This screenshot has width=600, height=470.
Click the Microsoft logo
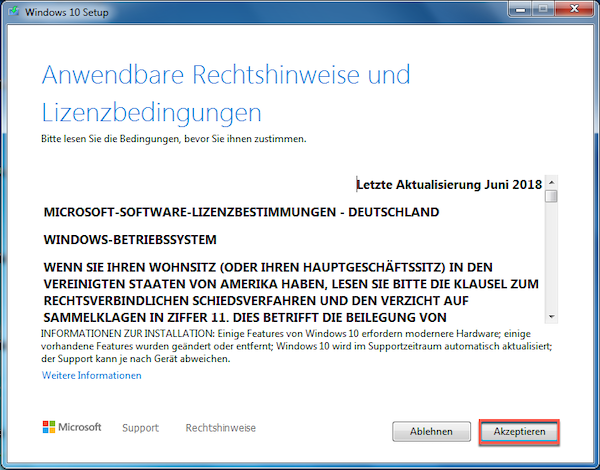coord(72,427)
